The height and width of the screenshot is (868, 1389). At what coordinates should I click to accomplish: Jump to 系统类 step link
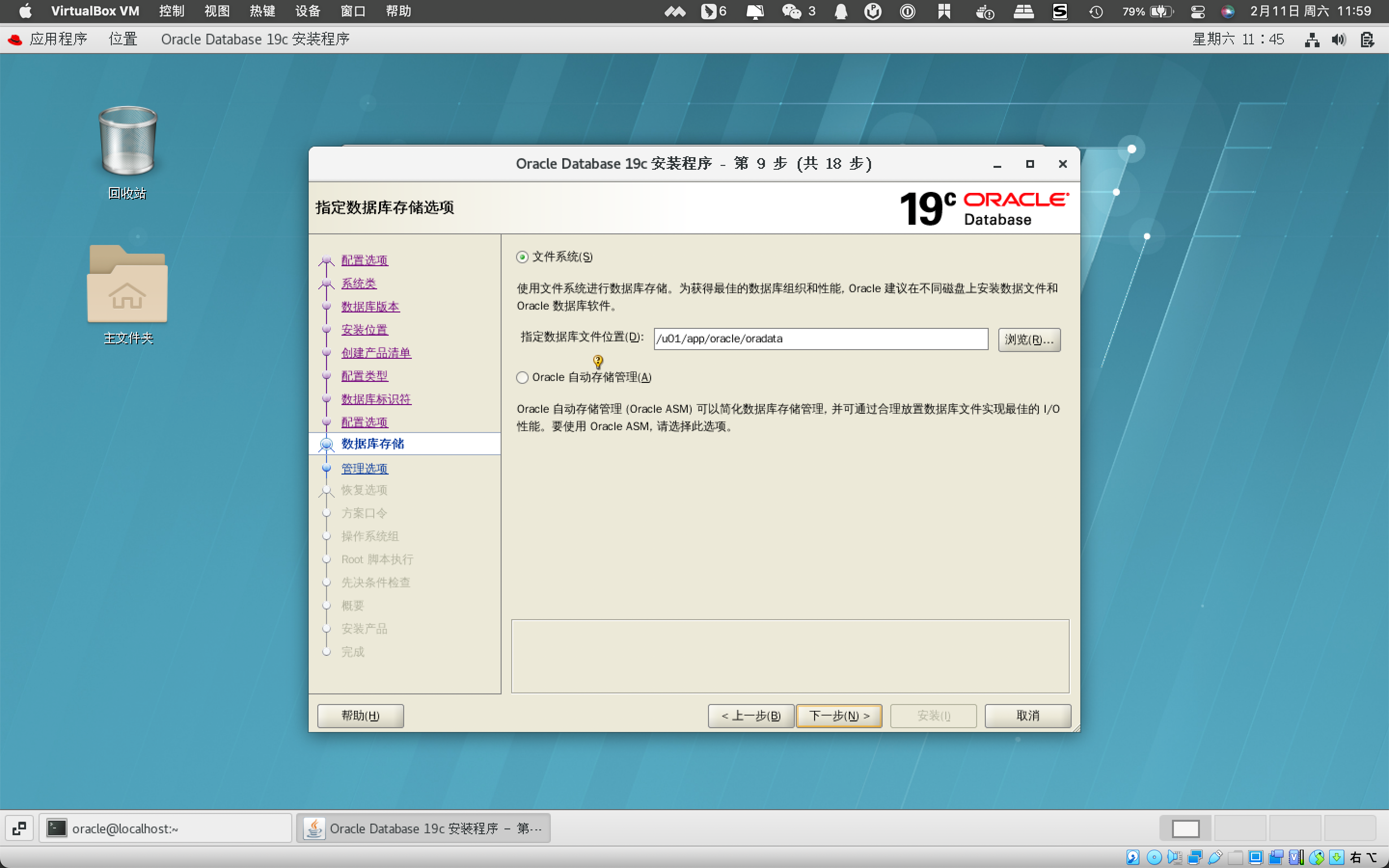[359, 283]
